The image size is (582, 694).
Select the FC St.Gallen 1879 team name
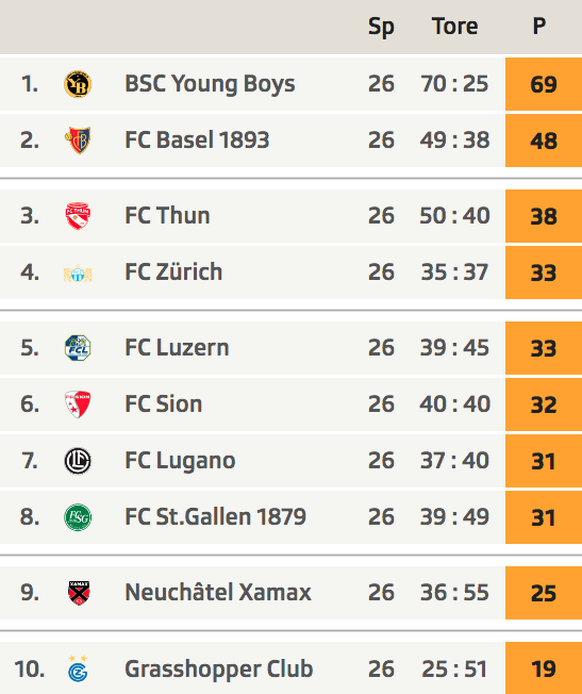[x=215, y=517]
